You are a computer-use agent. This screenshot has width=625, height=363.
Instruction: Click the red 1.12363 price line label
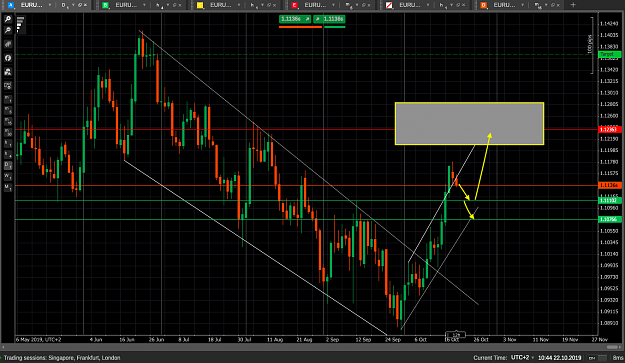tap(609, 130)
